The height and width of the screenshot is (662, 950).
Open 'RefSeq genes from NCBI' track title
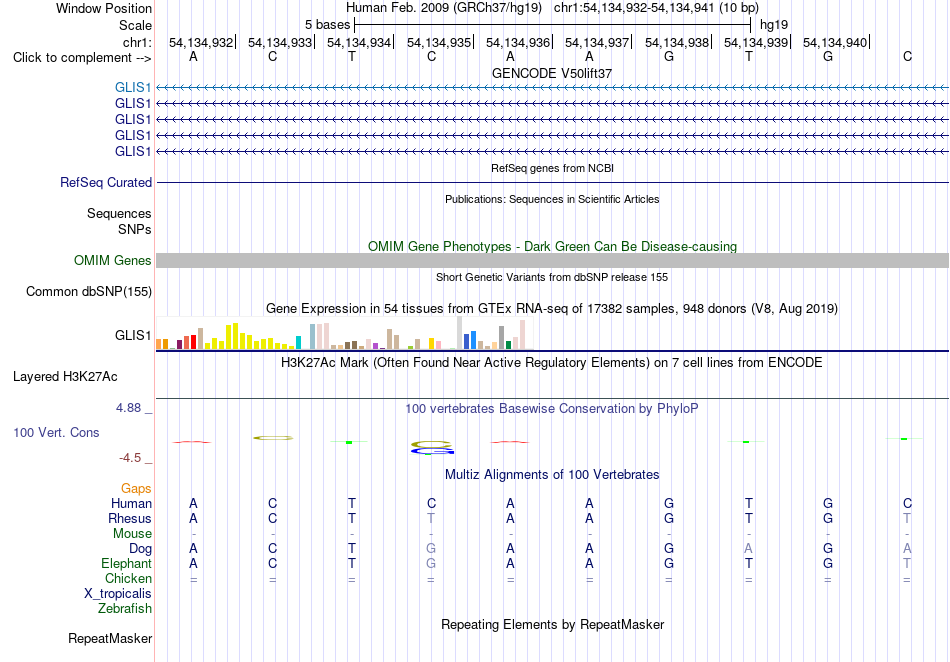[552, 168]
